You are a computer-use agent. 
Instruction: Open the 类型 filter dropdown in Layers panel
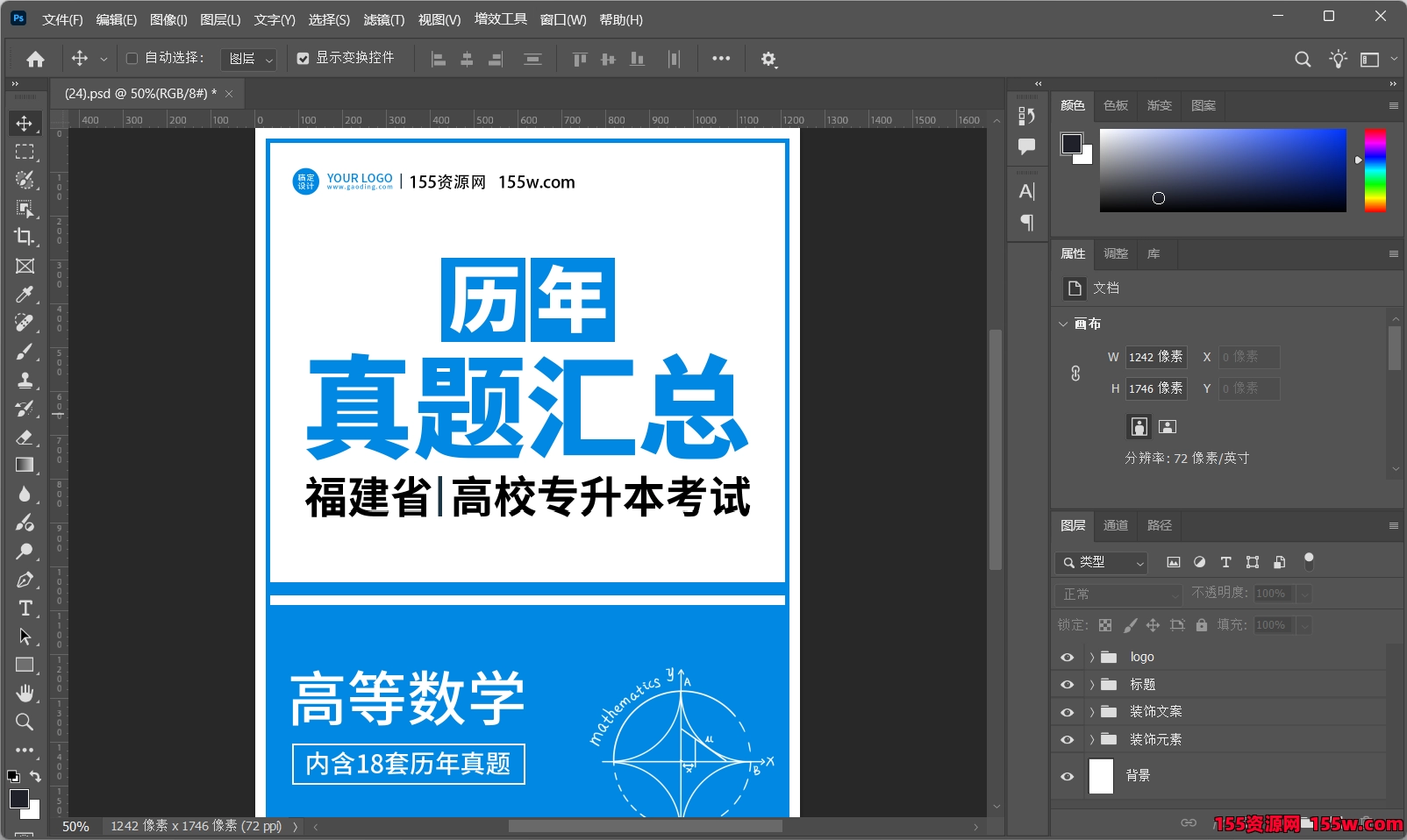1102,563
